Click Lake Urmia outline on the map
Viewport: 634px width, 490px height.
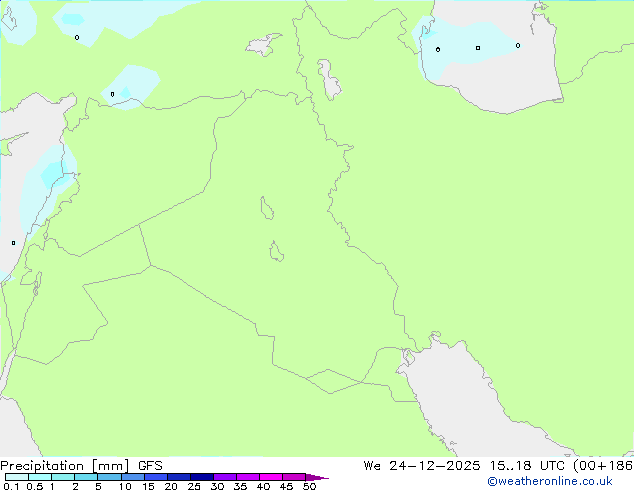pyautogui.click(x=329, y=80)
